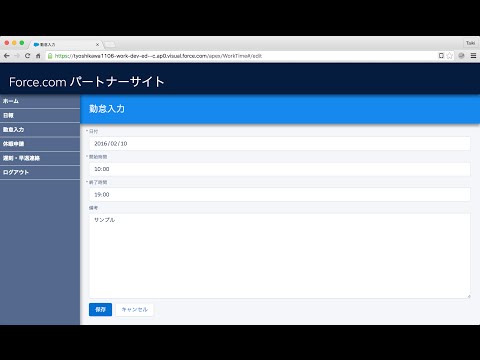480x360 pixels.
Task: Click the round extension icon in toolbar
Action: pos(461,56)
